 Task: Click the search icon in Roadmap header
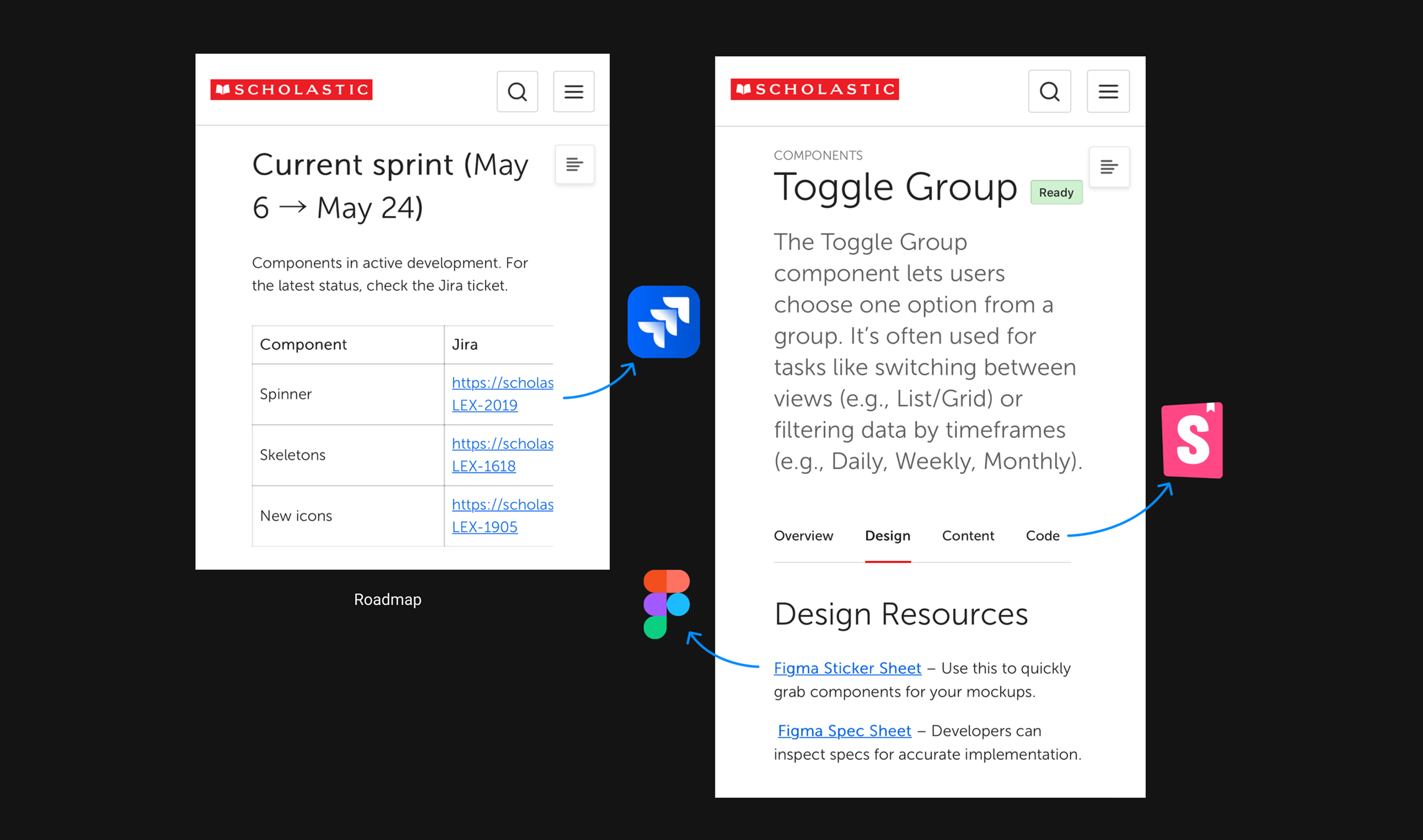517,92
